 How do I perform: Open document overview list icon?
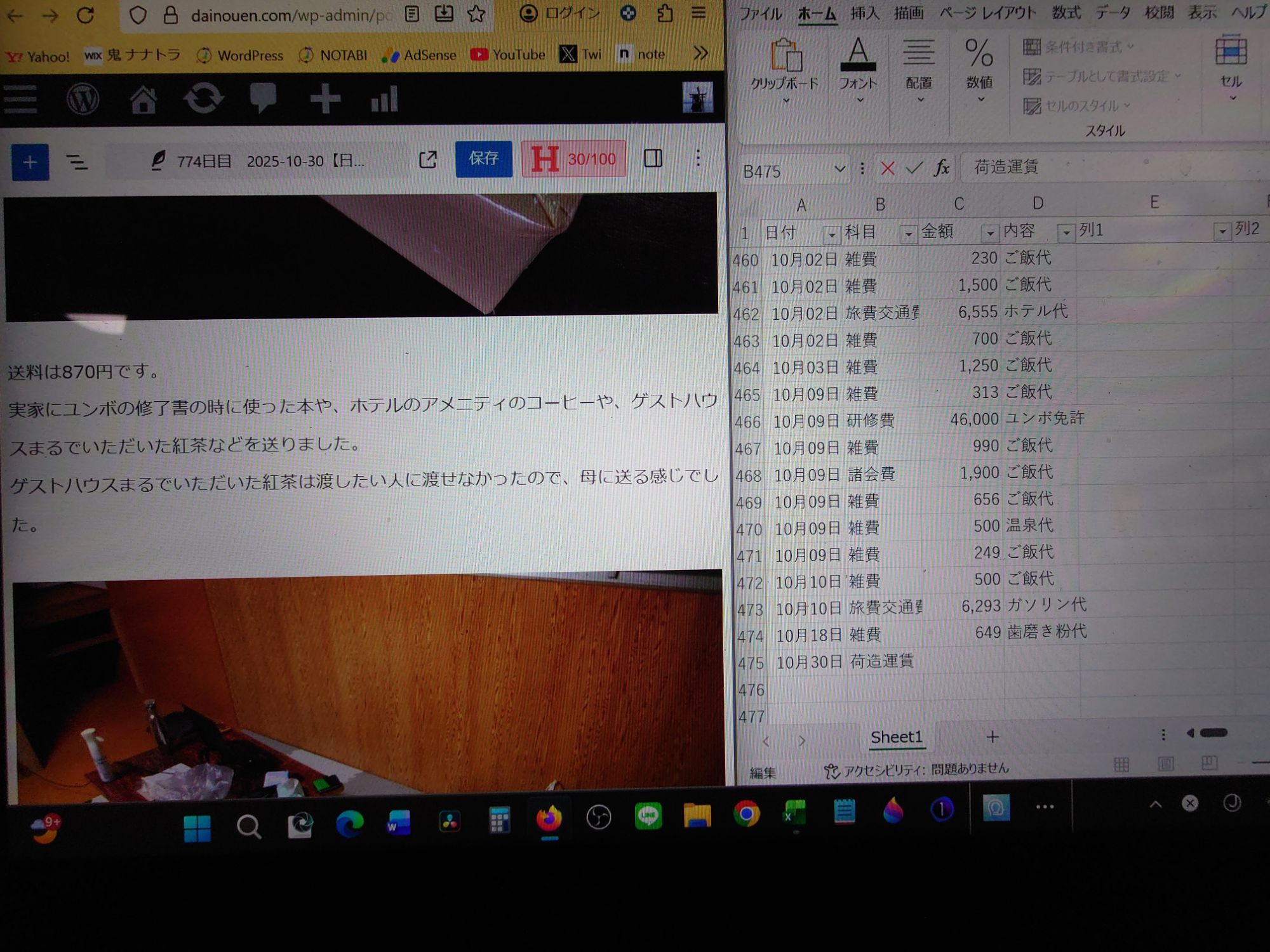point(77,162)
